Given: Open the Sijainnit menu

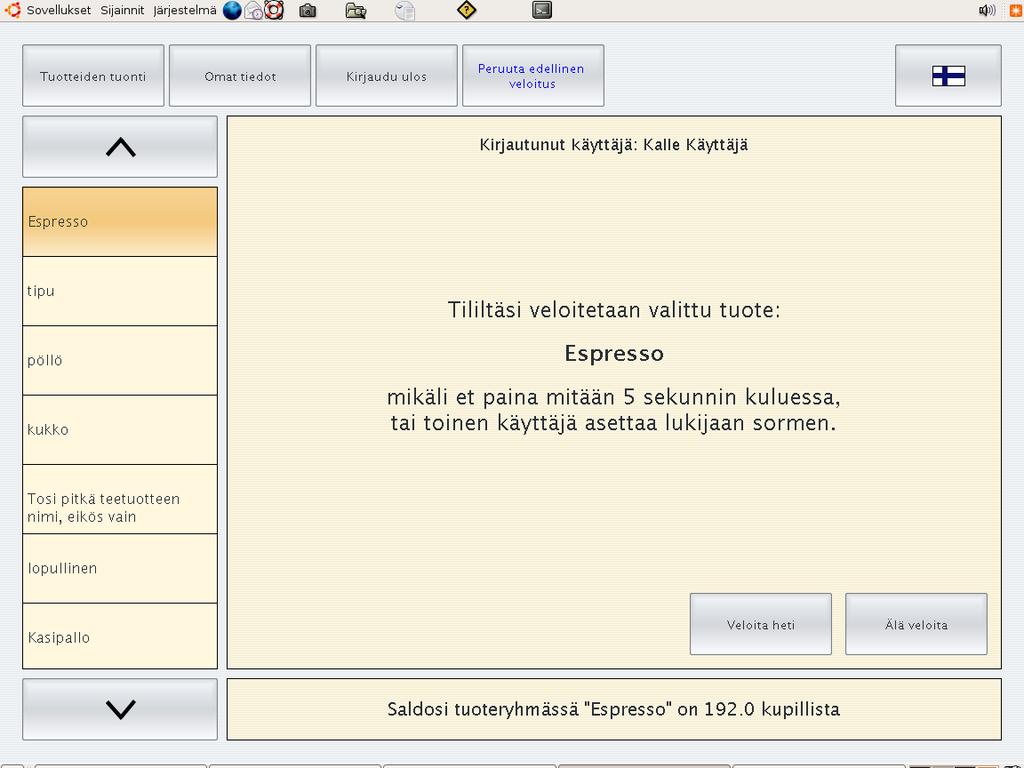Looking at the screenshot, I should pyautogui.click(x=122, y=10).
